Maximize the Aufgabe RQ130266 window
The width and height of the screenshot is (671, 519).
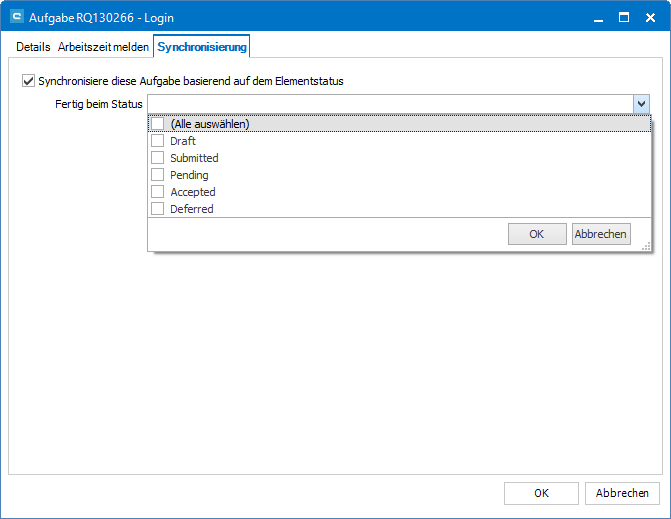[x=623, y=17]
